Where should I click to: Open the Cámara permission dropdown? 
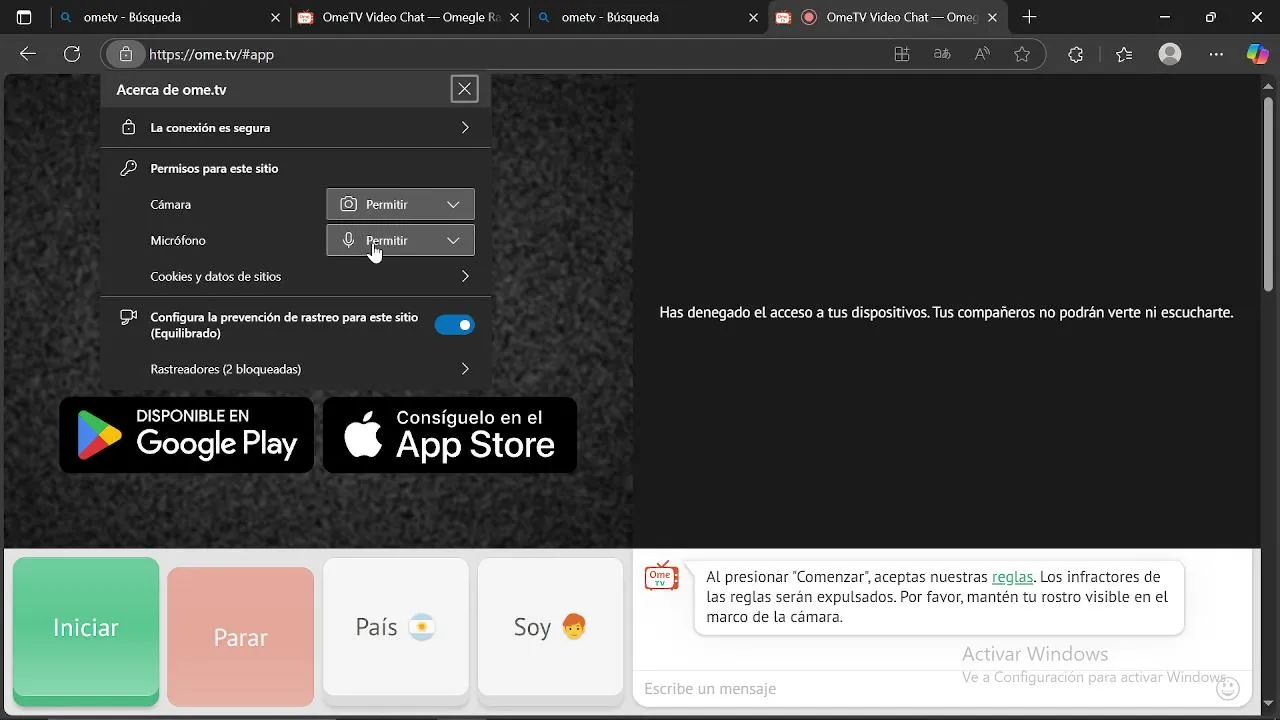click(400, 204)
